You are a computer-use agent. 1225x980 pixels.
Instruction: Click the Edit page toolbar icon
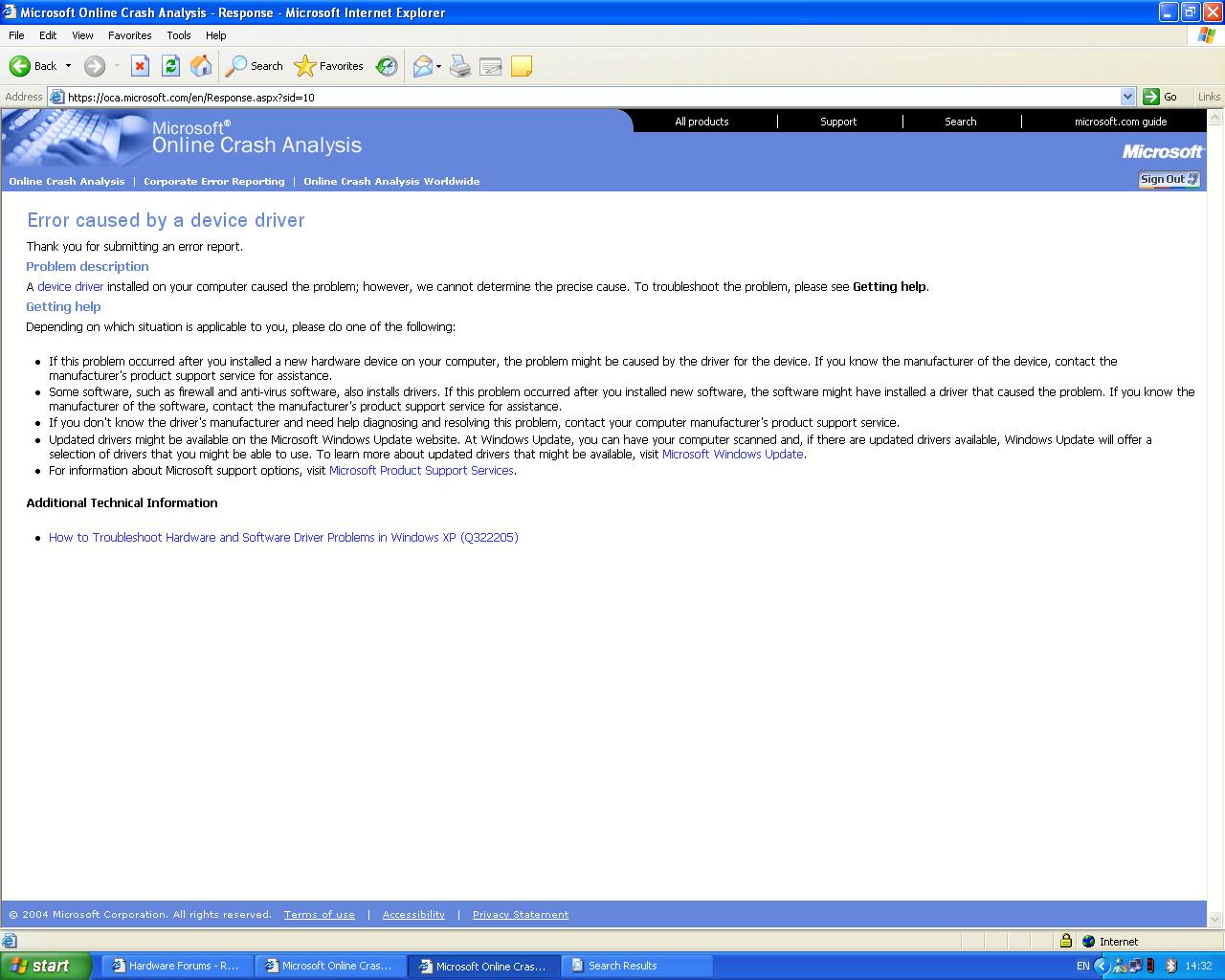click(x=491, y=66)
